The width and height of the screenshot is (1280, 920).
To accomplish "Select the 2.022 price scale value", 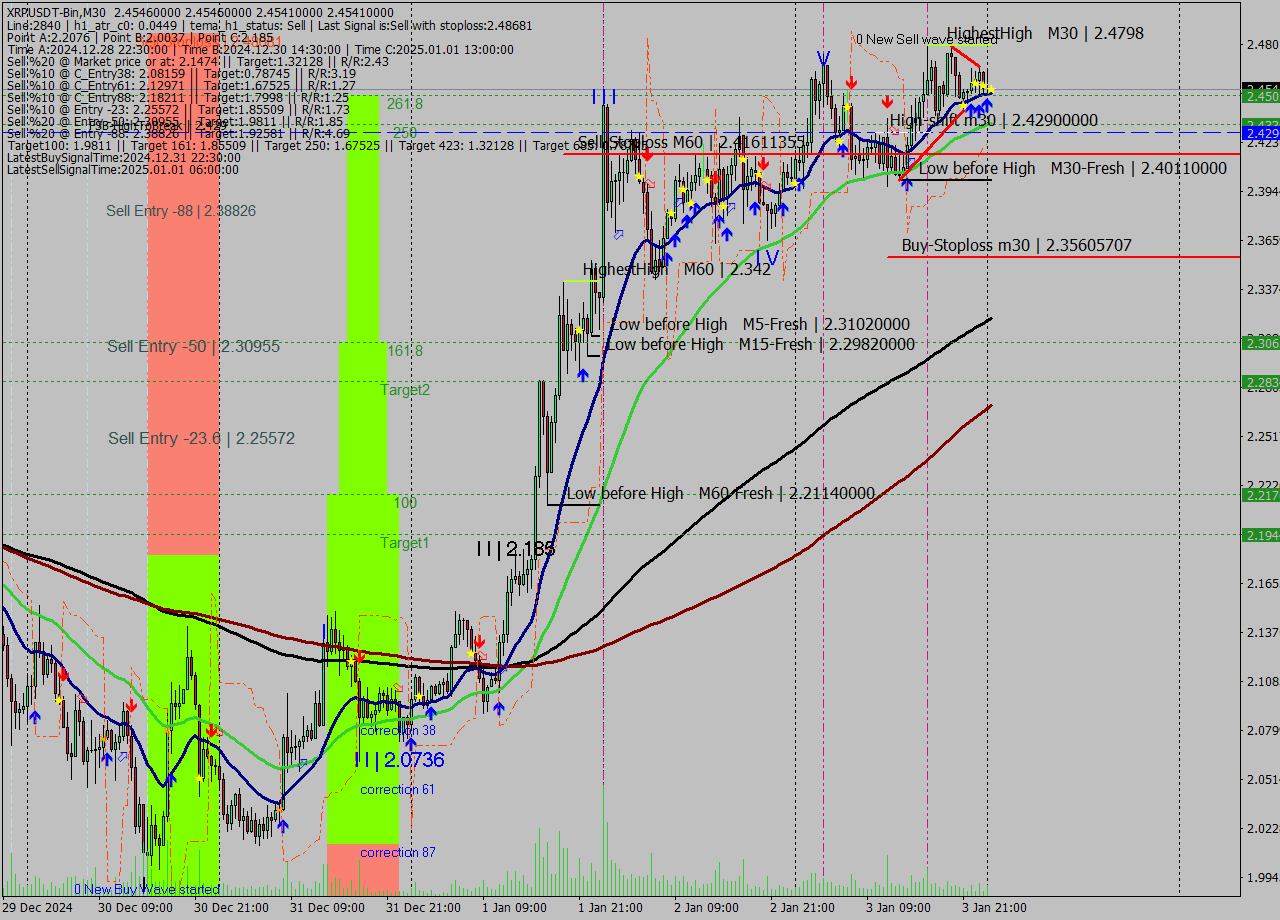I will 1261,828.
